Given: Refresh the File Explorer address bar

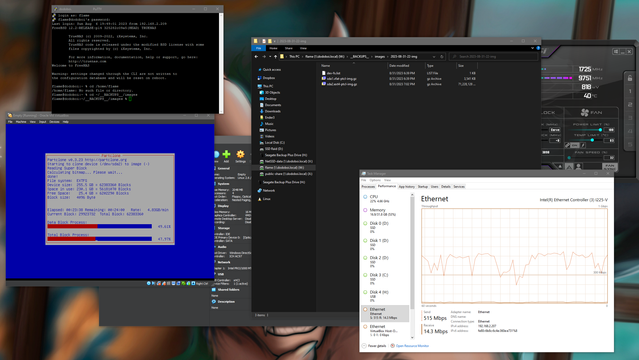Looking at the screenshot, I should [x=442, y=57].
